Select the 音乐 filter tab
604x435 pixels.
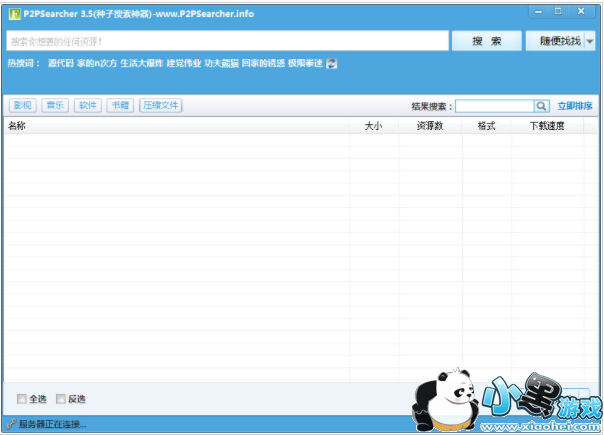[x=55, y=105]
